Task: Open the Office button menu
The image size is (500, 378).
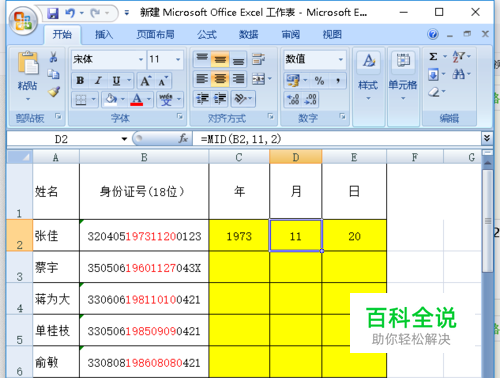Action: pyautogui.click(x=23, y=21)
